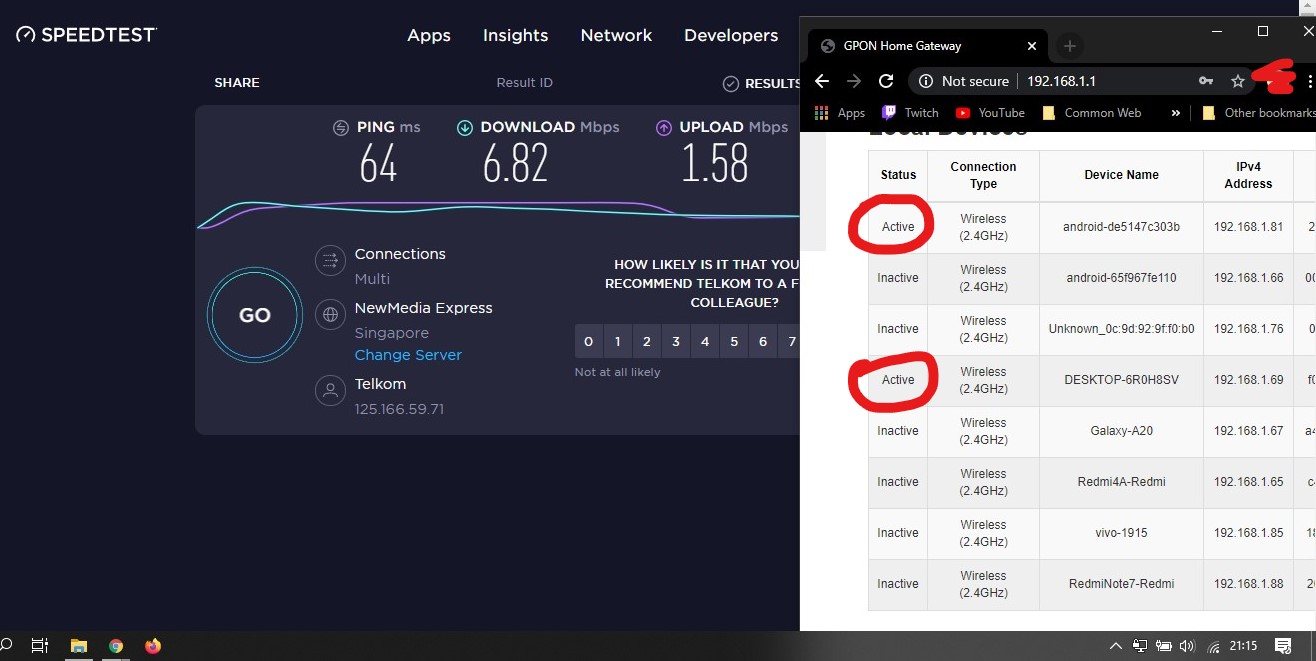
Task: Rate likelihood 5
Action: [734, 342]
